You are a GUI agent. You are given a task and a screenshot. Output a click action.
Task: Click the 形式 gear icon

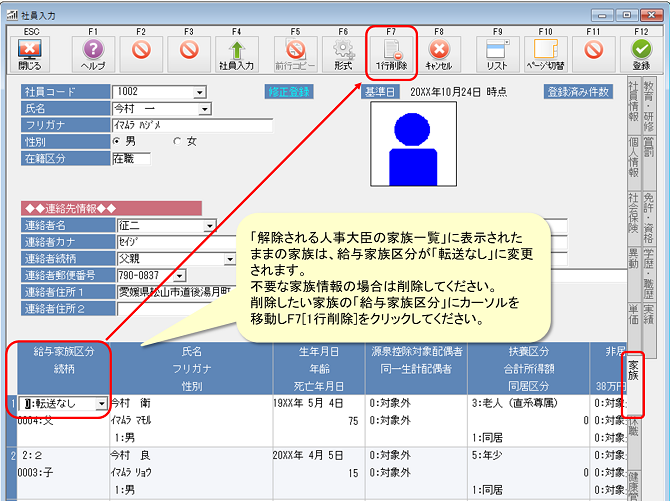343,49
